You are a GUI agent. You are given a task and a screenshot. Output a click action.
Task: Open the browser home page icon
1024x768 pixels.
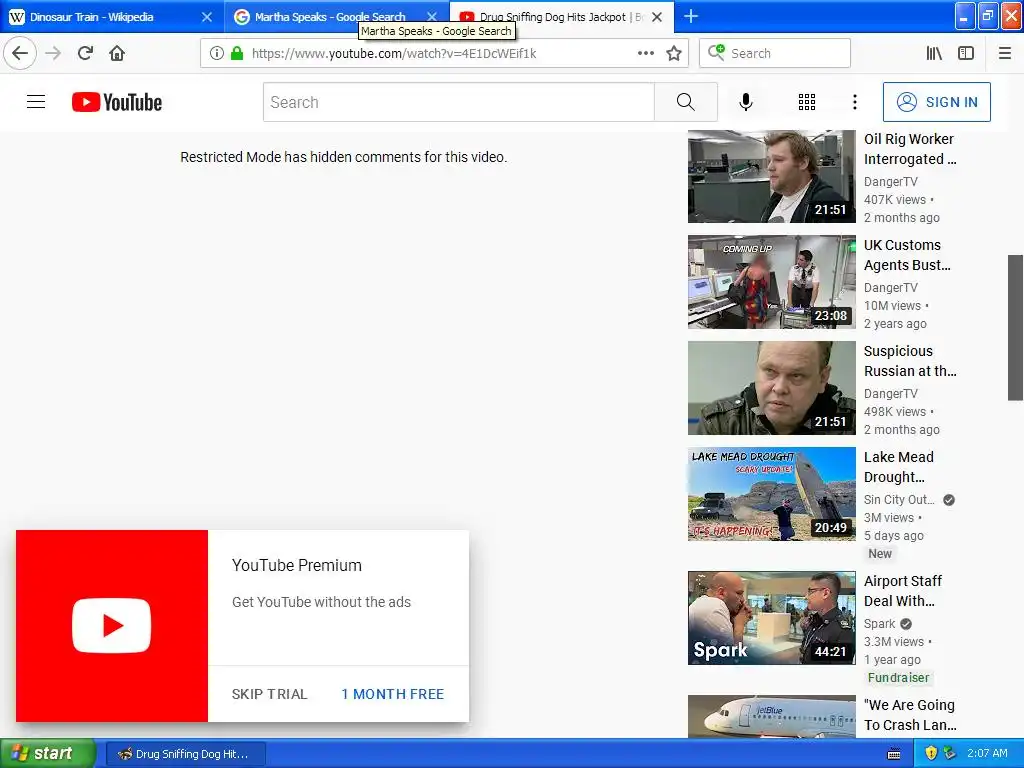point(117,54)
